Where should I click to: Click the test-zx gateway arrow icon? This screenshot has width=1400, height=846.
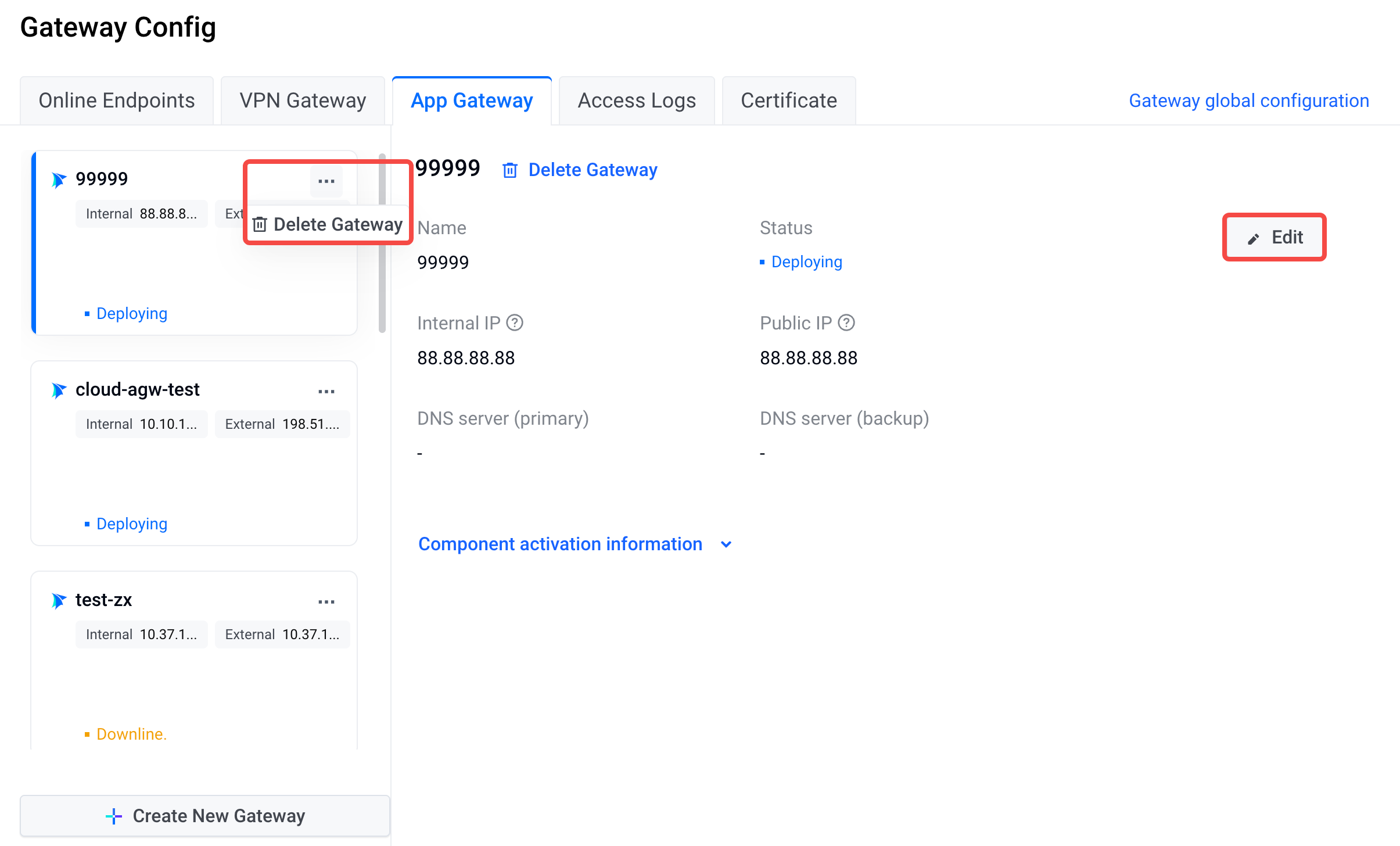click(59, 601)
